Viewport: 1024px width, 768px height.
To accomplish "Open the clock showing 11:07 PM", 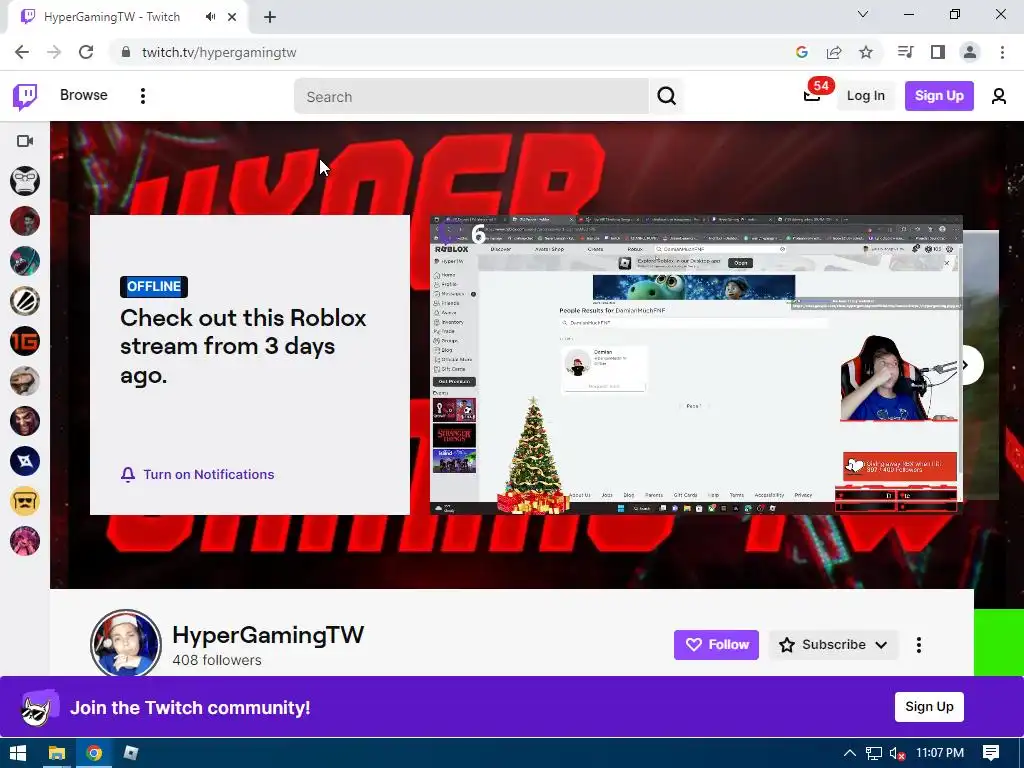I will [940, 753].
